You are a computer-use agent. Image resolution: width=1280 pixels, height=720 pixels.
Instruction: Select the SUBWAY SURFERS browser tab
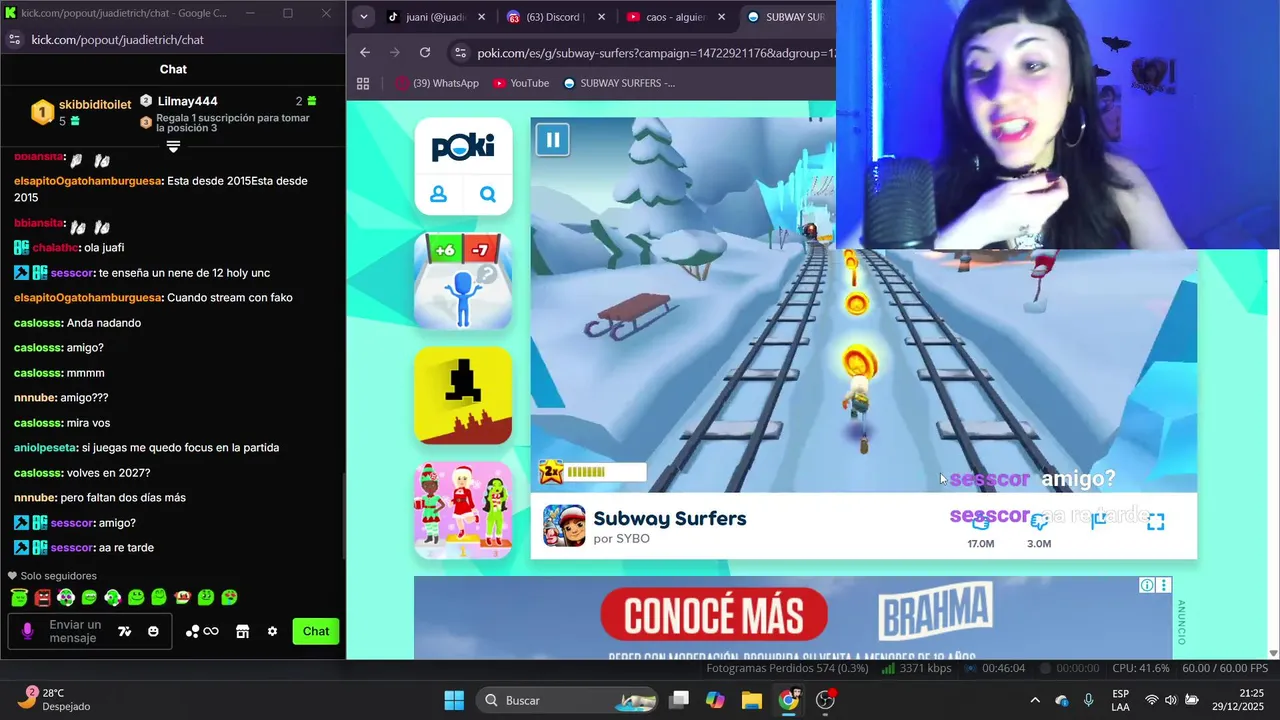pos(786,17)
